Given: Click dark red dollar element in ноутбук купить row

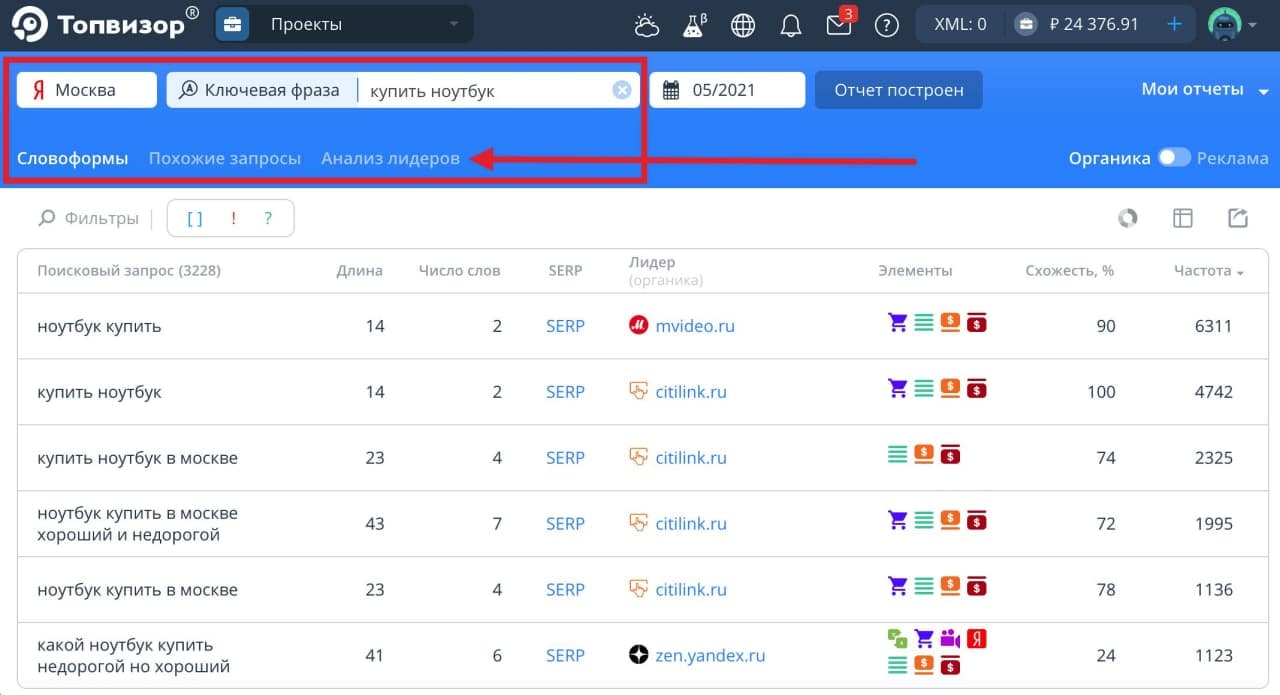Looking at the screenshot, I should 977,322.
